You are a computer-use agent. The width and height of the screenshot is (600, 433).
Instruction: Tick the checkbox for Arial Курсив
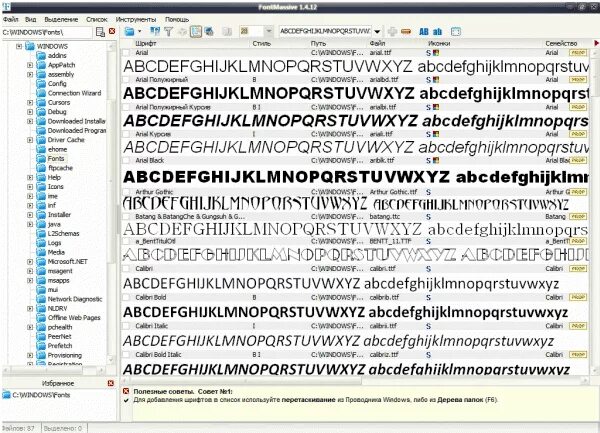click(126, 134)
